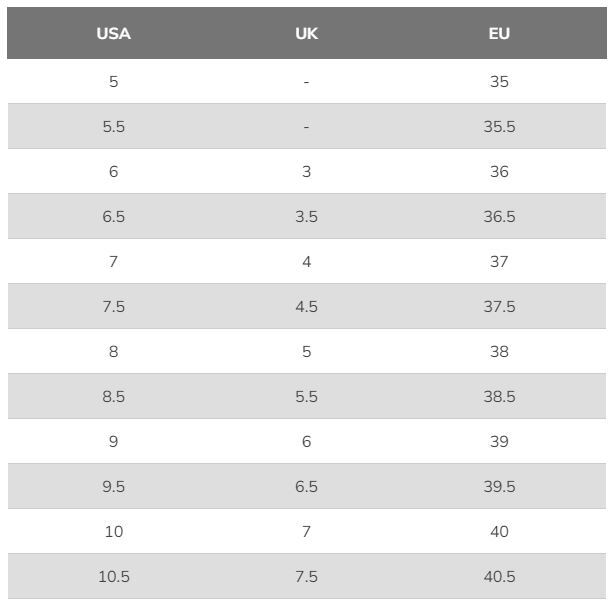Select USA size 8.5 cell
The image size is (613, 611).
click(x=113, y=396)
